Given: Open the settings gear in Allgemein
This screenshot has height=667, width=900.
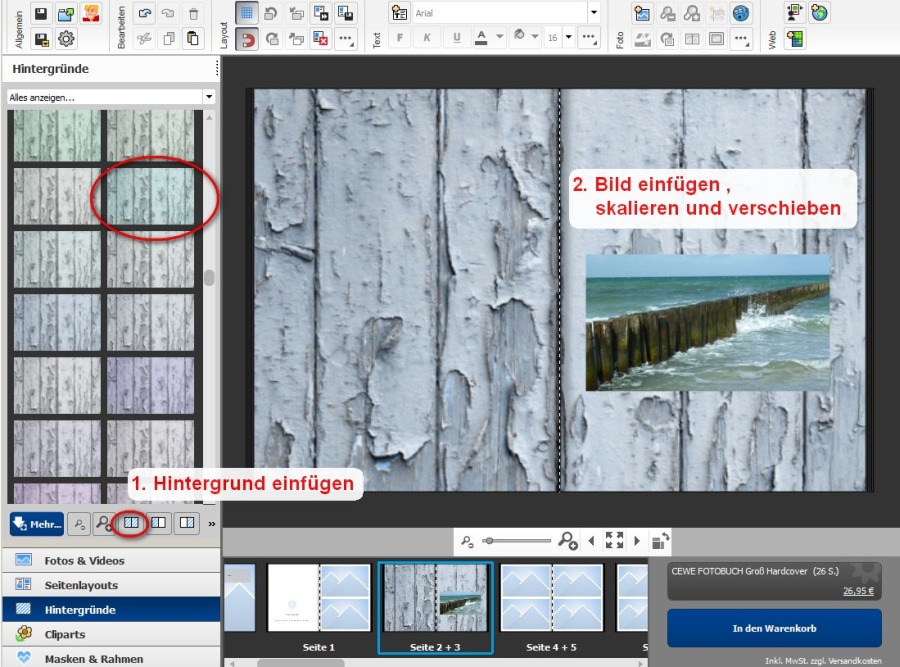Looking at the screenshot, I should (67, 40).
